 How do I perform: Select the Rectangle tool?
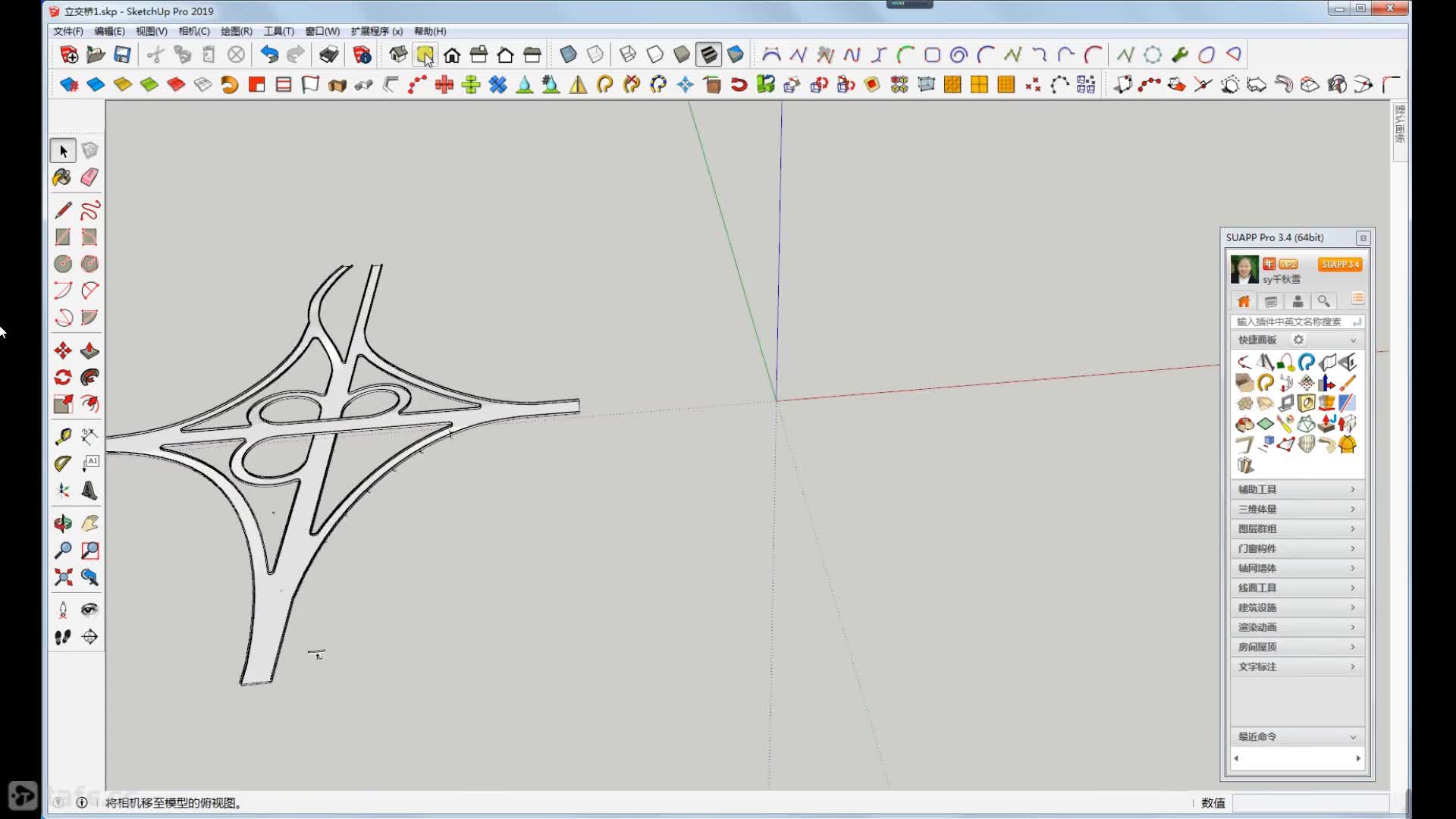click(x=63, y=237)
